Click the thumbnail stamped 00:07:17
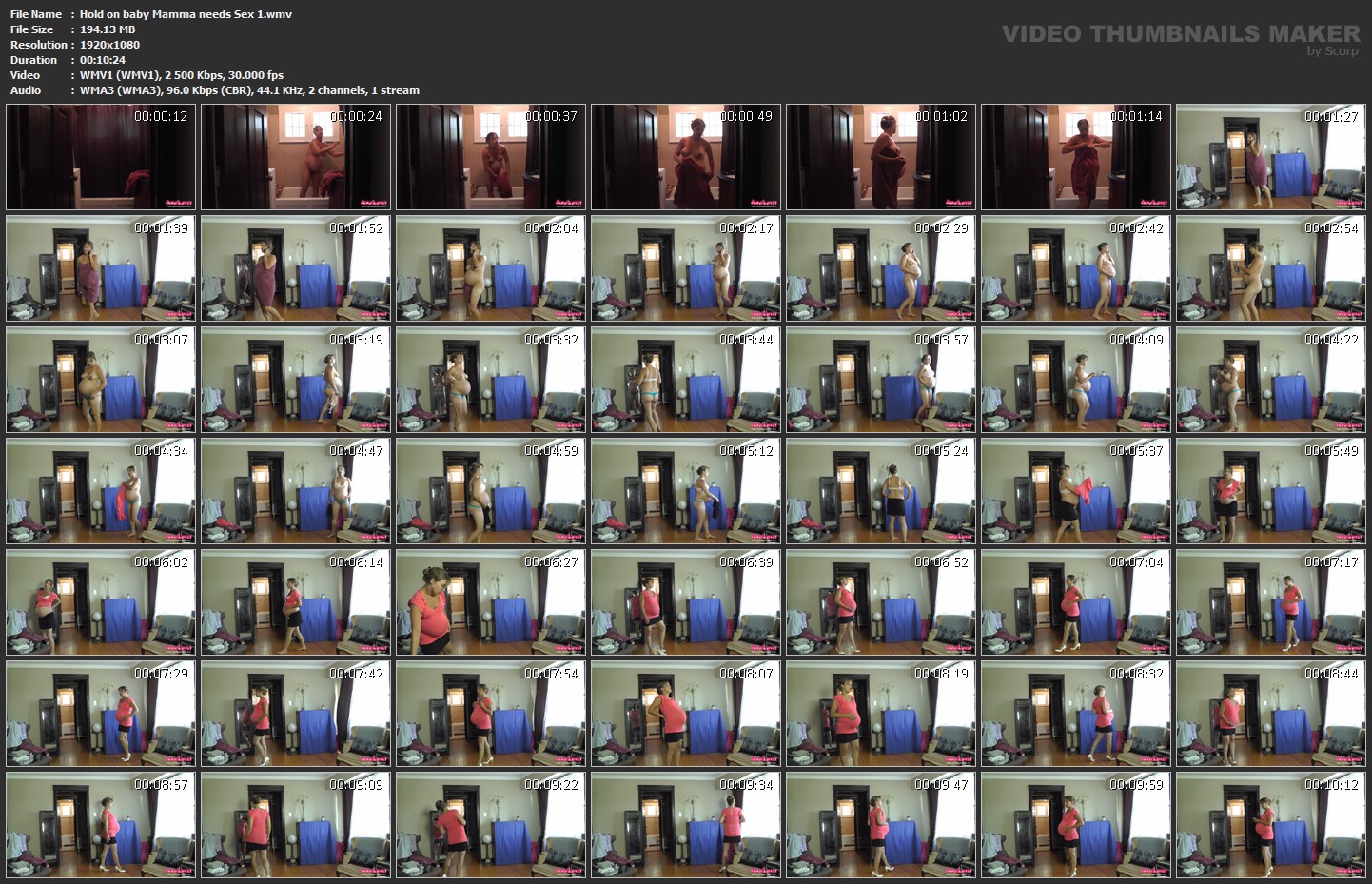The height and width of the screenshot is (884, 1372). pyautogui.click(x=1271, y=602)
